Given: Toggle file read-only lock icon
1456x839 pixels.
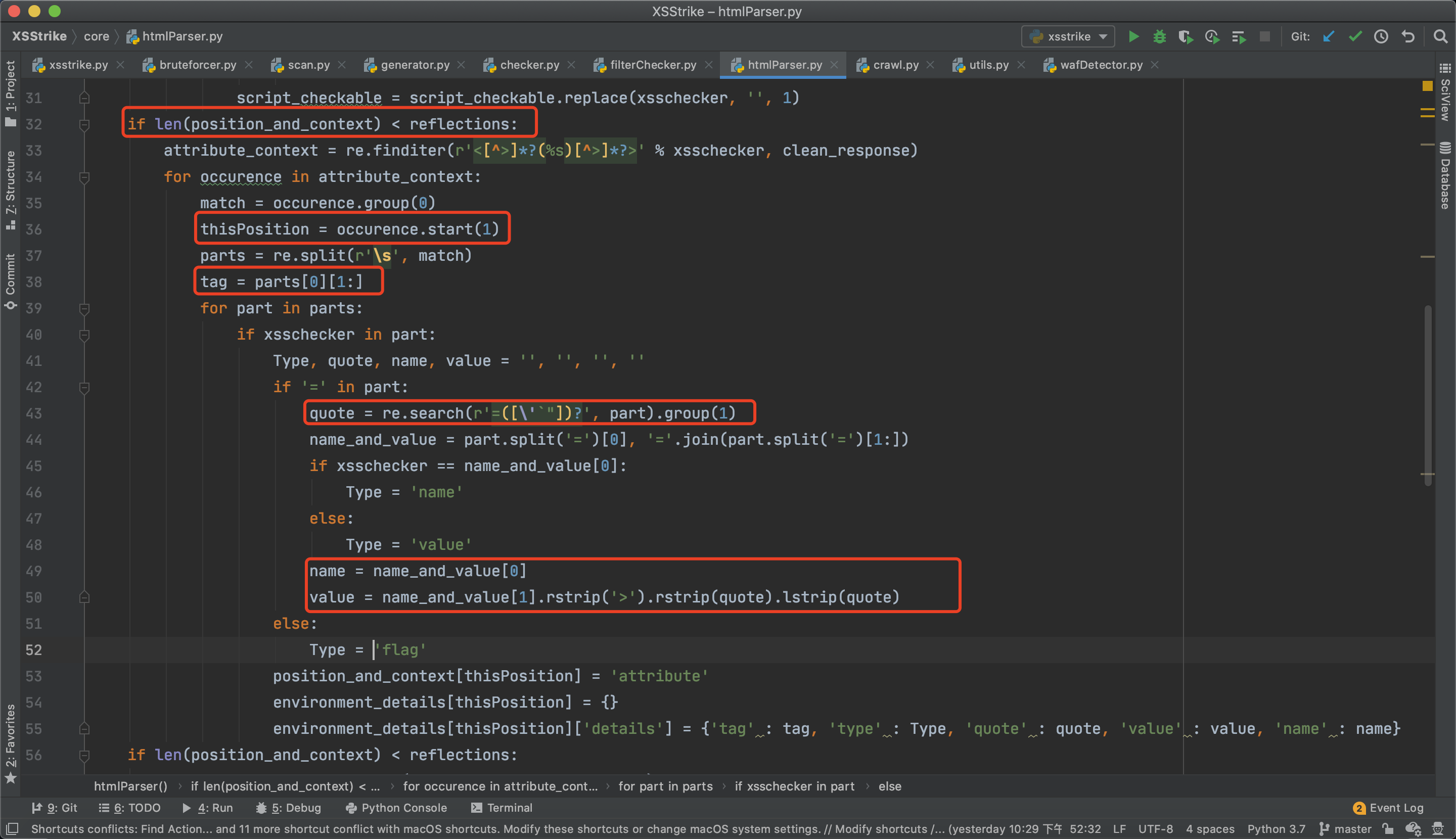Looking at the screenshot, I should (x=1388, y=829).
